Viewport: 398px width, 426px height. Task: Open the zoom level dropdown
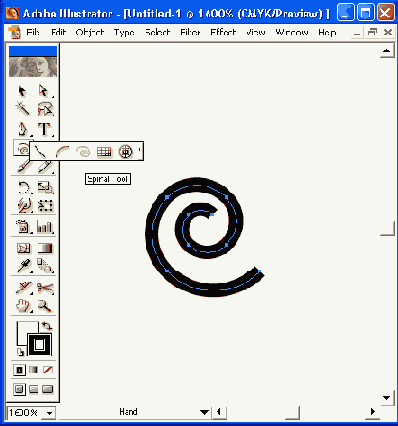point(50,413)
